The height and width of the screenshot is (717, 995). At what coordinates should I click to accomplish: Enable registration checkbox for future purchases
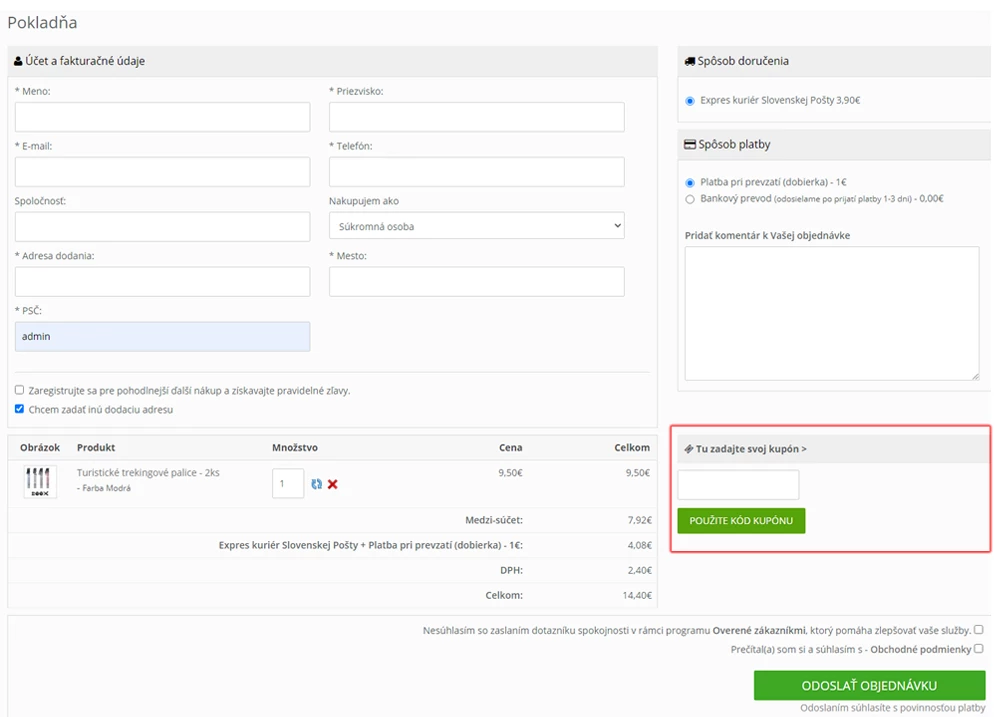(20, 390)
